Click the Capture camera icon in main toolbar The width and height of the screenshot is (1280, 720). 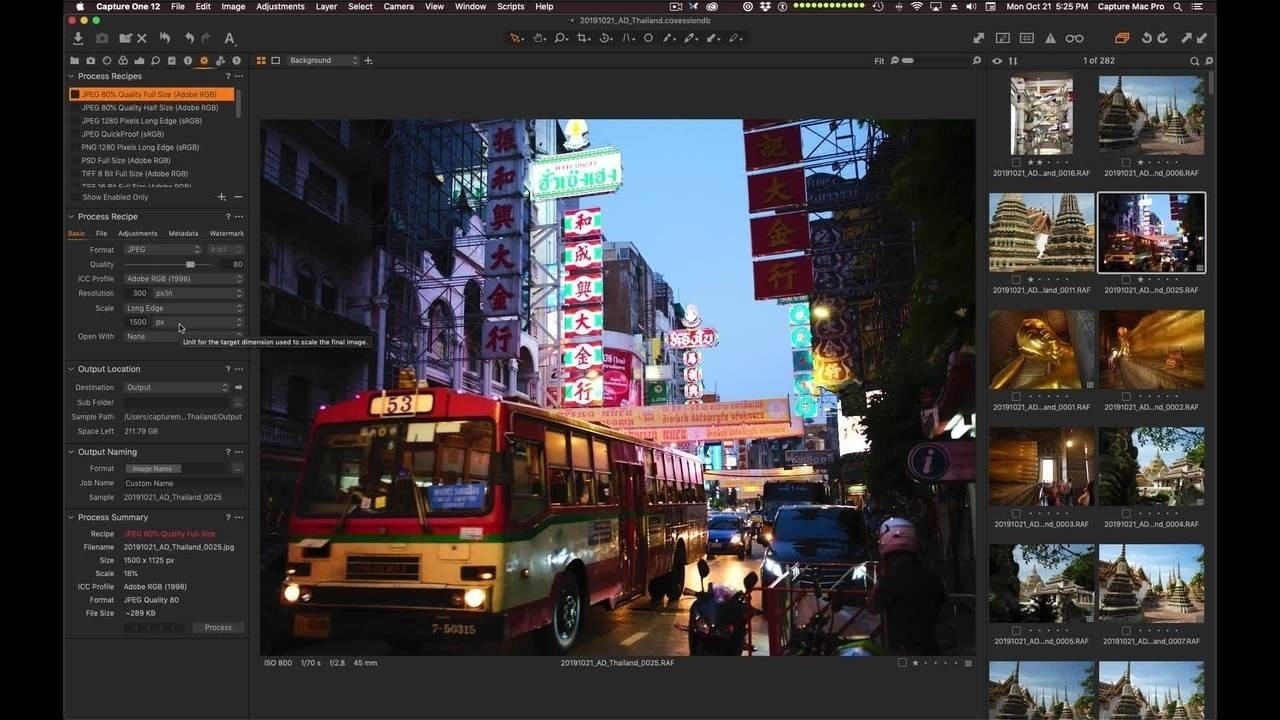[102, 38]
